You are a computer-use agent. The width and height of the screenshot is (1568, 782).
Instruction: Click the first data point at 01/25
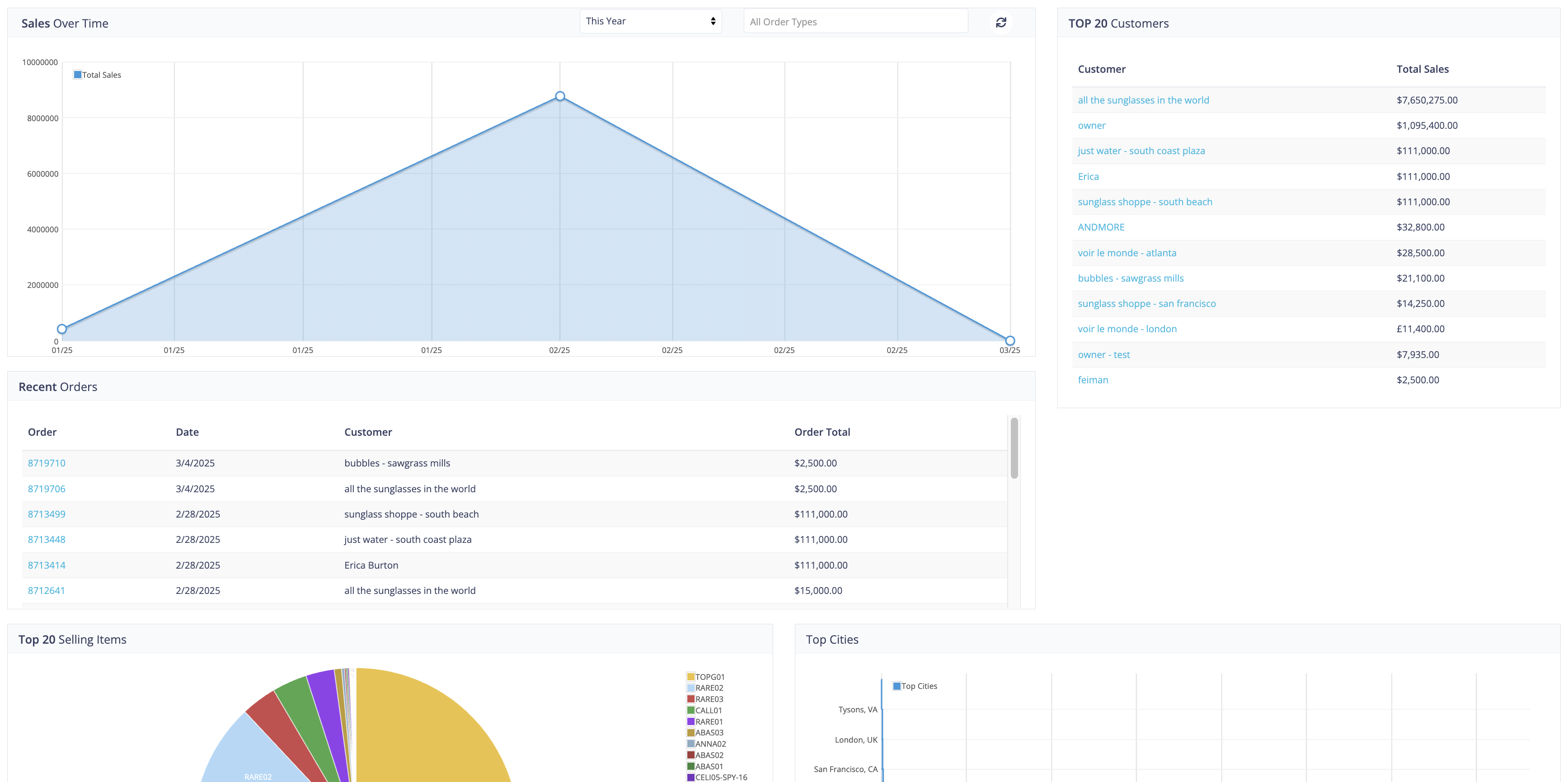(62, 329)
